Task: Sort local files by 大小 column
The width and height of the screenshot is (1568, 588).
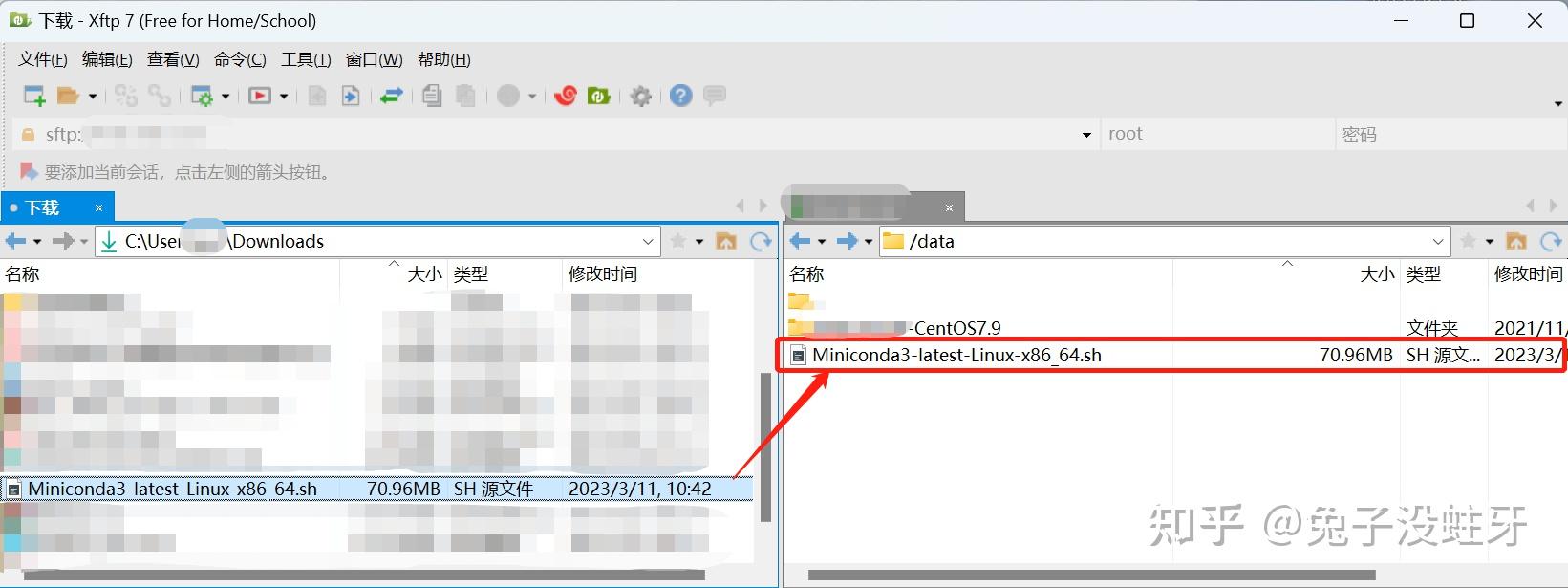Action: coord(393,274)
